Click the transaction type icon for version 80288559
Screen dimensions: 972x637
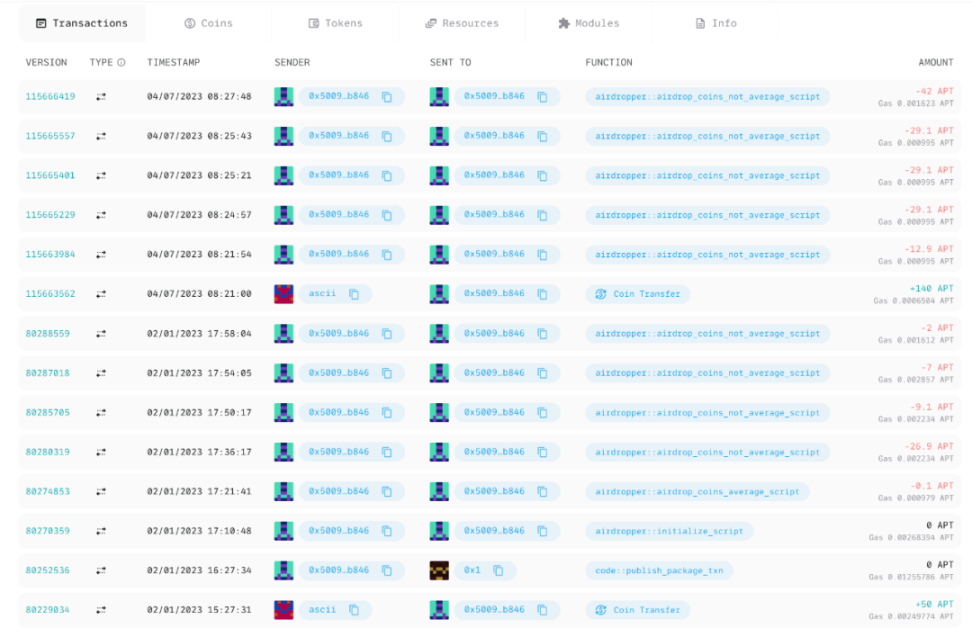coord(101,334)
